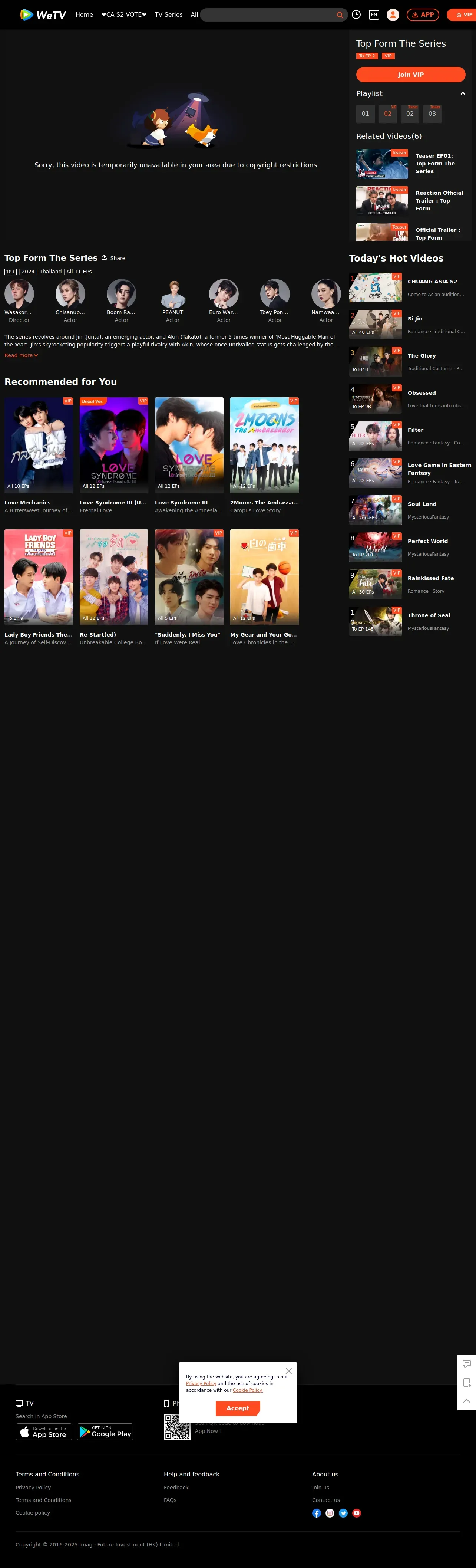Open actor PEANUT avatar
The width and height of the screenshot is (476, 1568).
[173, 294]
